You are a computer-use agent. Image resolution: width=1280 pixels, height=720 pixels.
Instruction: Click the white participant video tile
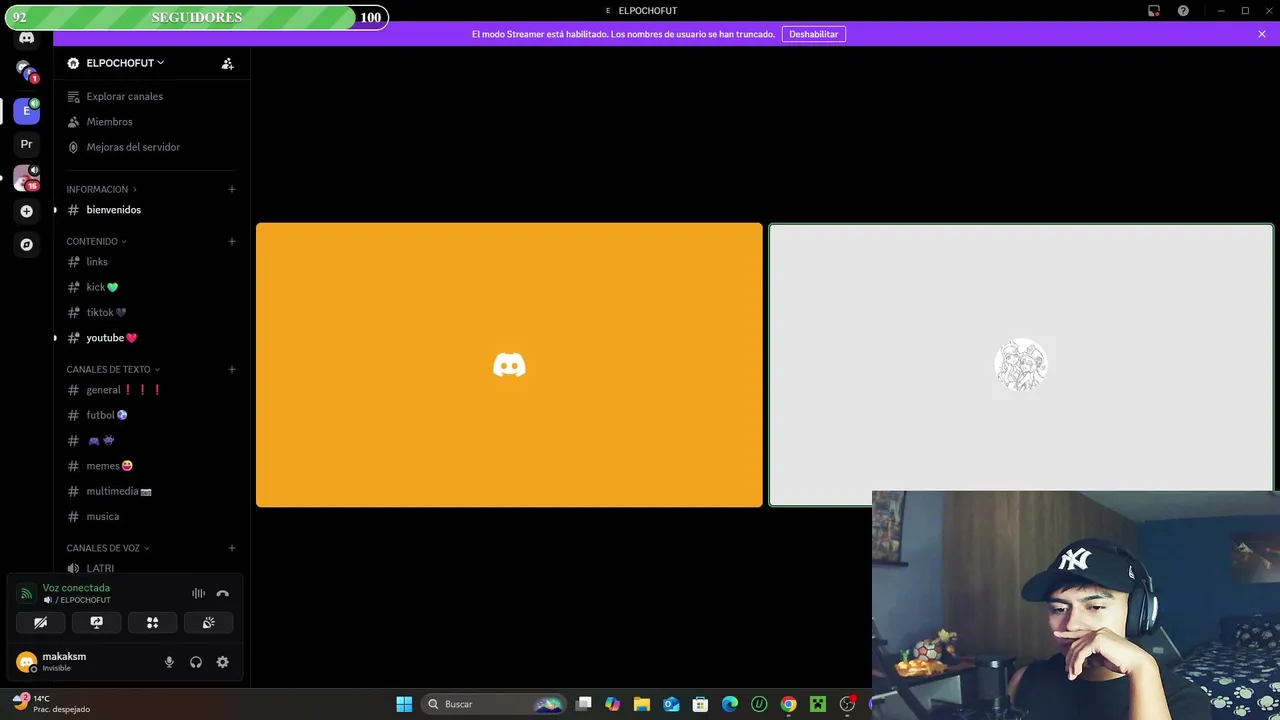1020,365
